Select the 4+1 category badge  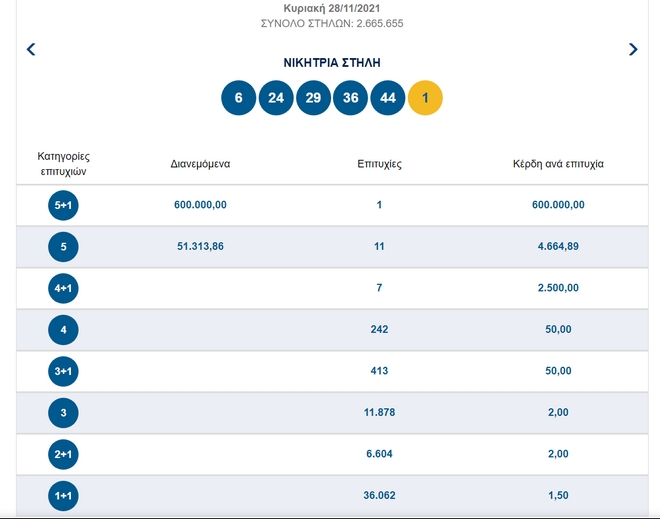click(x=62, y=288)
